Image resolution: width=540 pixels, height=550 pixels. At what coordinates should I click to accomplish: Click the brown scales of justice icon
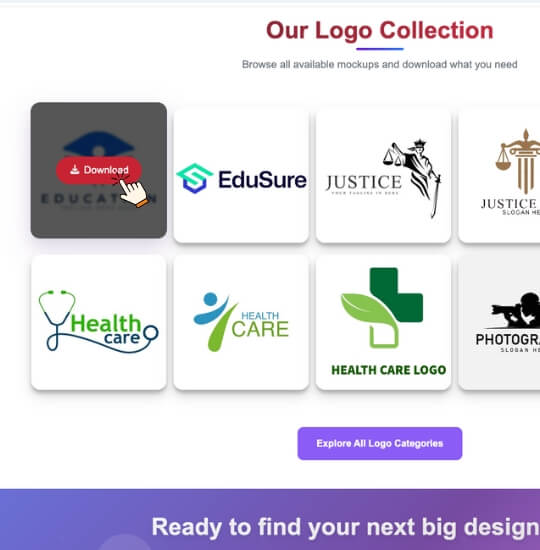pyautogui.click(x=518, y=161)
